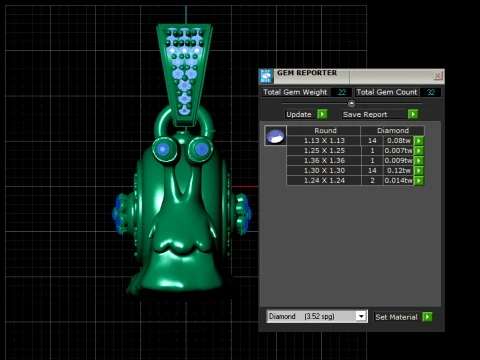Click the Update button label

[x=299, y=114]
